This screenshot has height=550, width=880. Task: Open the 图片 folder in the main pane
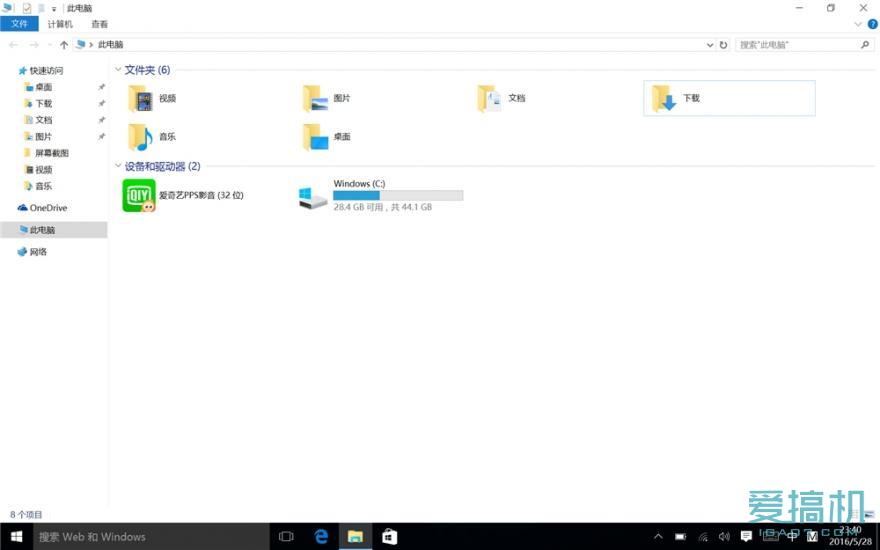[327, 99]
